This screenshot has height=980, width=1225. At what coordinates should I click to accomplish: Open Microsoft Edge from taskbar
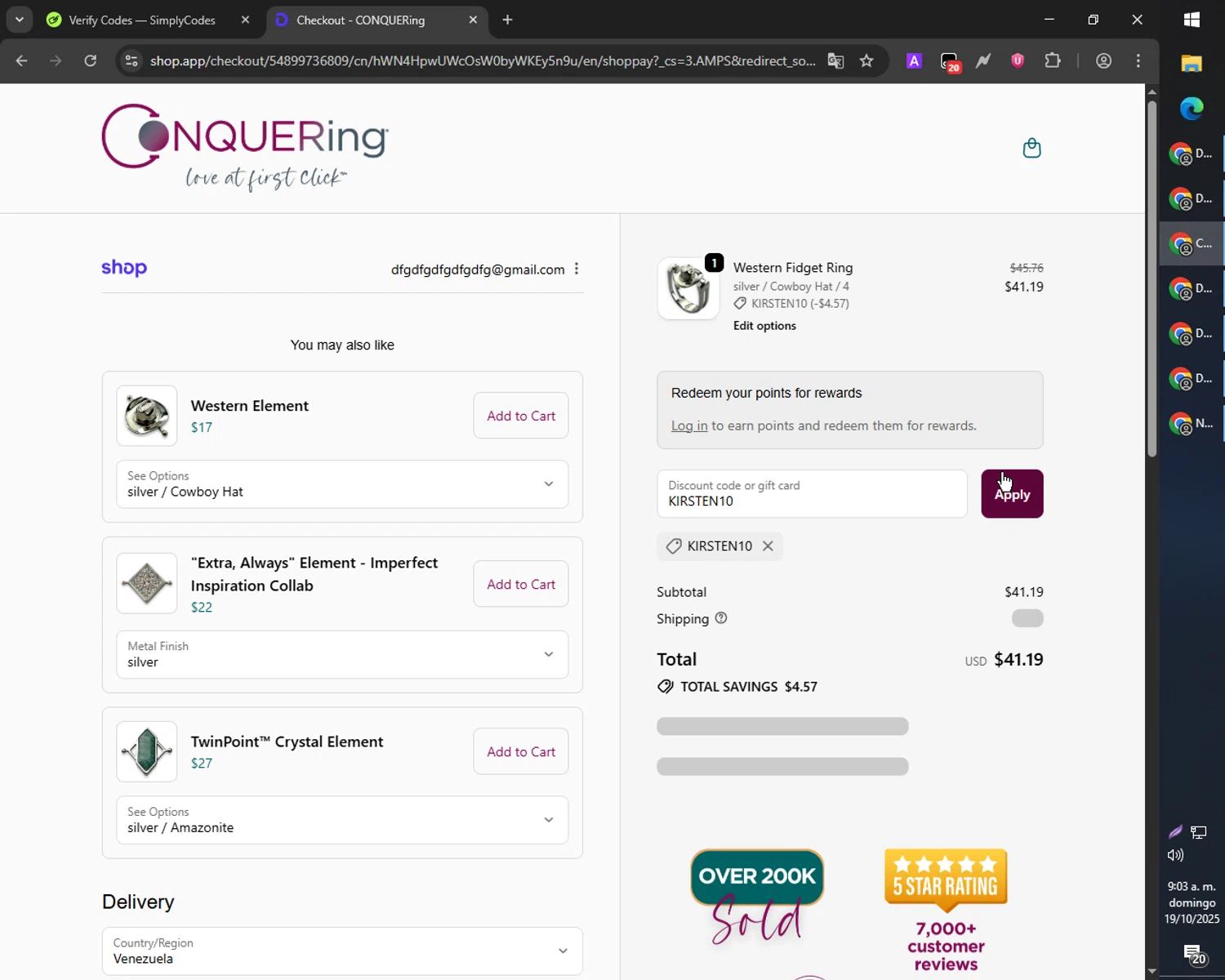1192,108
